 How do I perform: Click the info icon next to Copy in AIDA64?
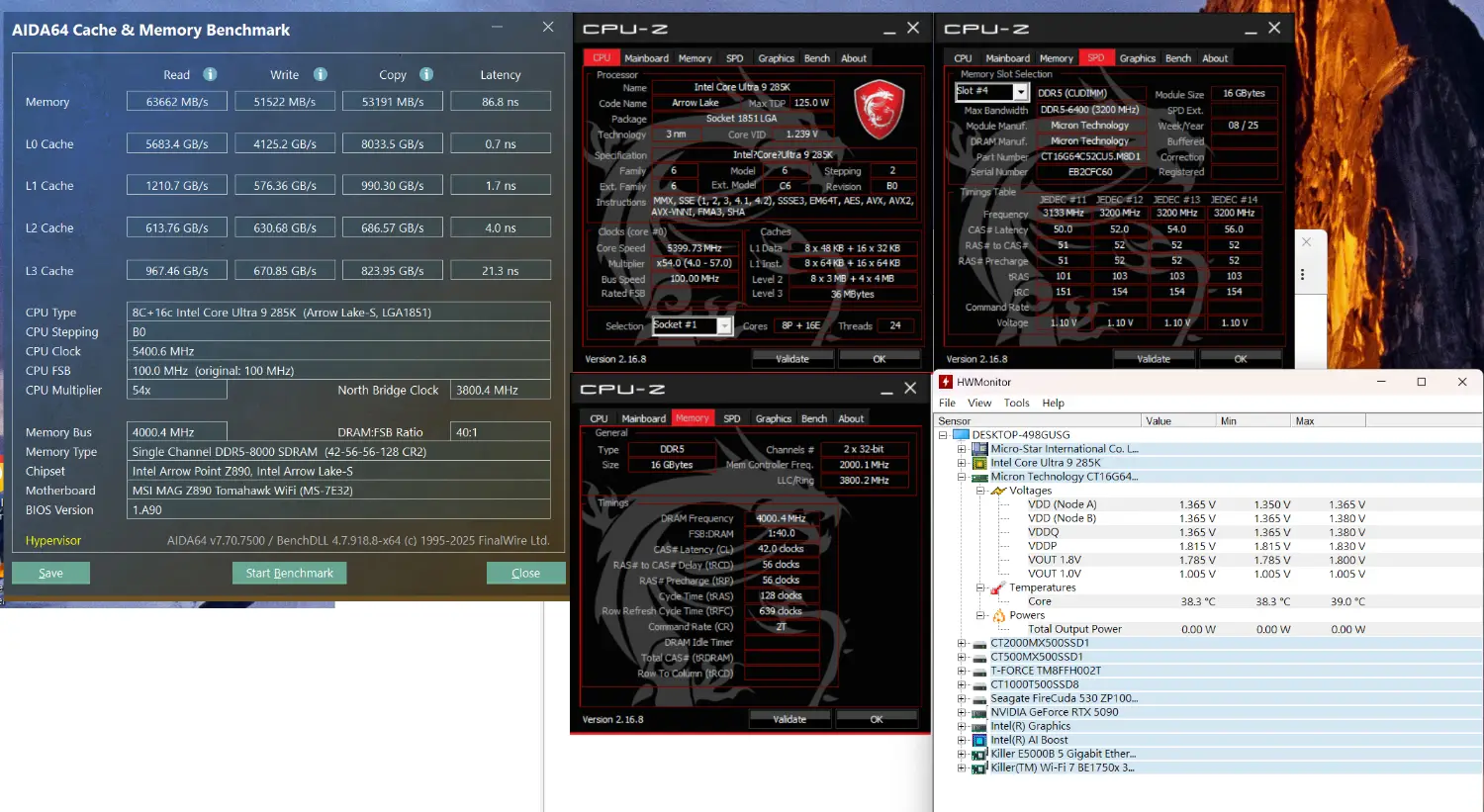(x=425, y=74)
